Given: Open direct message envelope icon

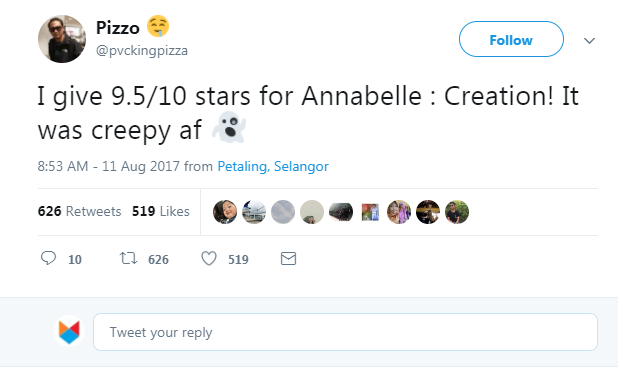Looking at the screenshot, I should 289,258.
